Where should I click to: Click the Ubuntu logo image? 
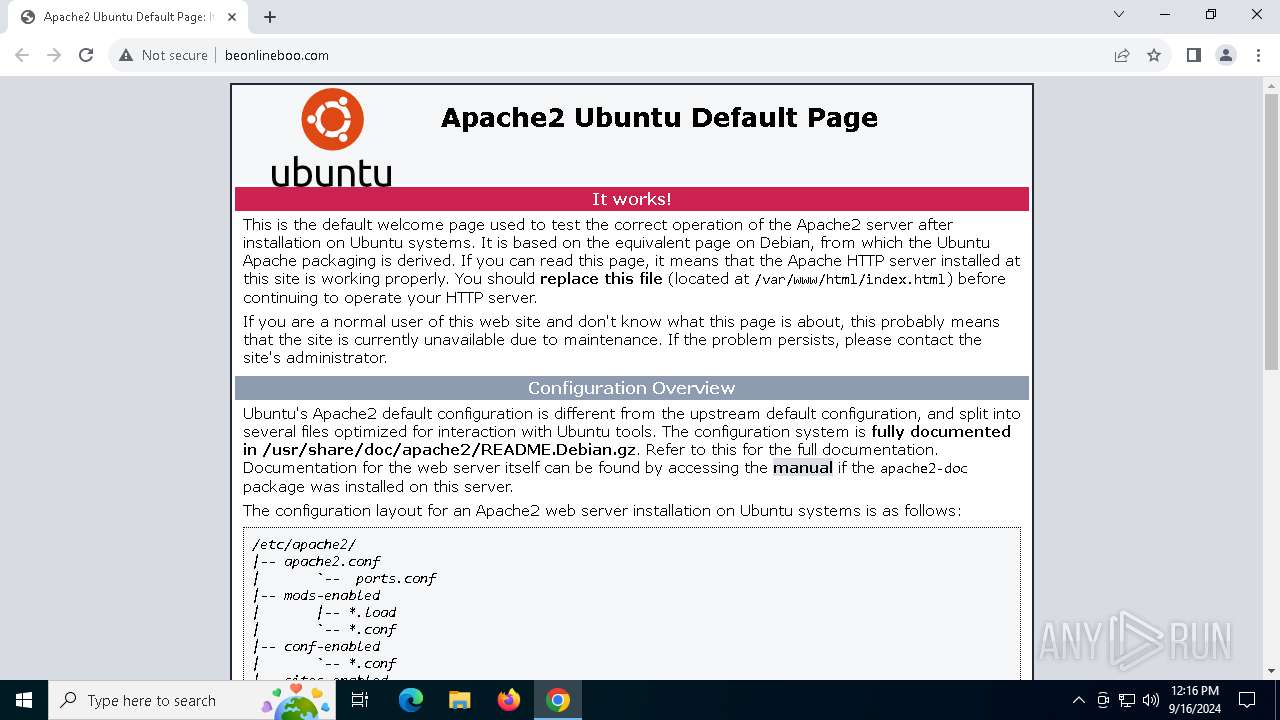(x=332, y=138)
